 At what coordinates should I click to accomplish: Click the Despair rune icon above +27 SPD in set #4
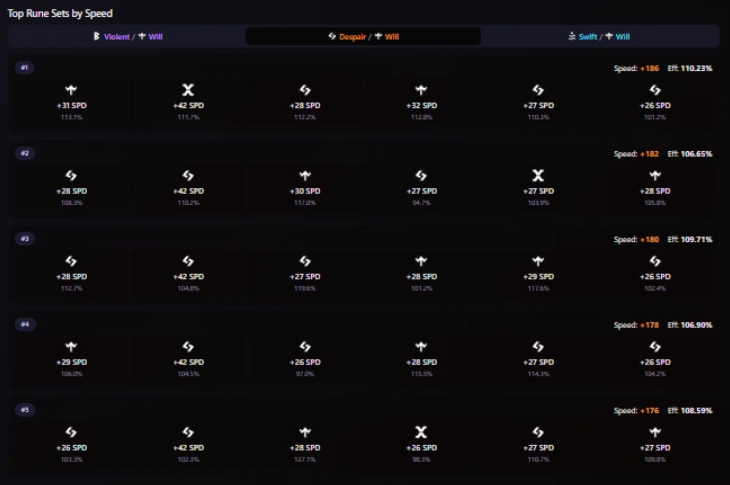pyautogui.click(x=538, y=347)
